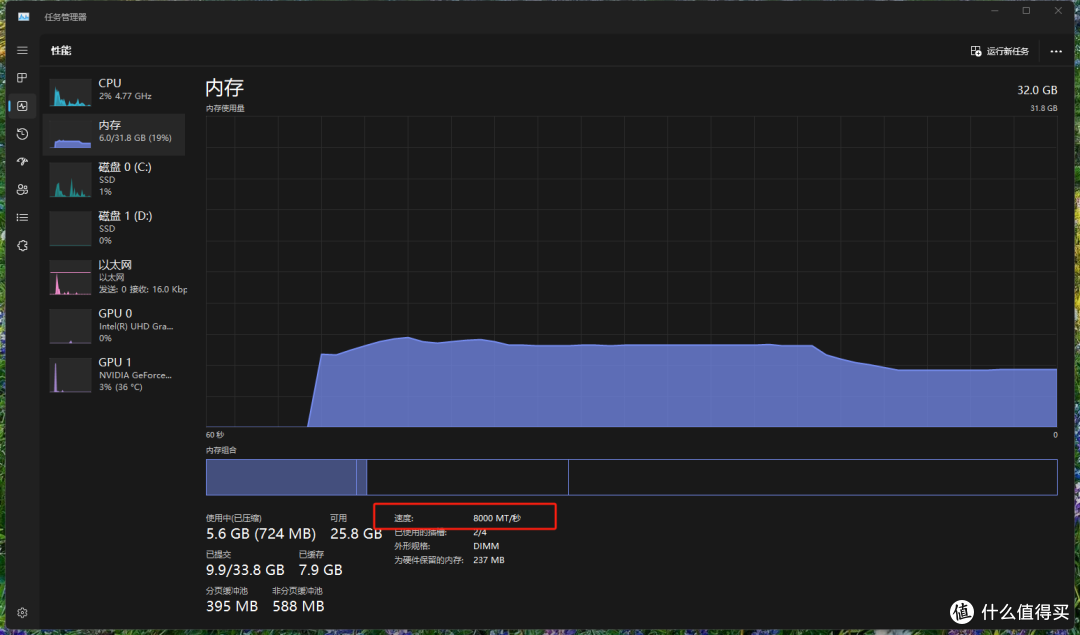Click the 588 MB non-paged pool value

(x=298, y=606)
